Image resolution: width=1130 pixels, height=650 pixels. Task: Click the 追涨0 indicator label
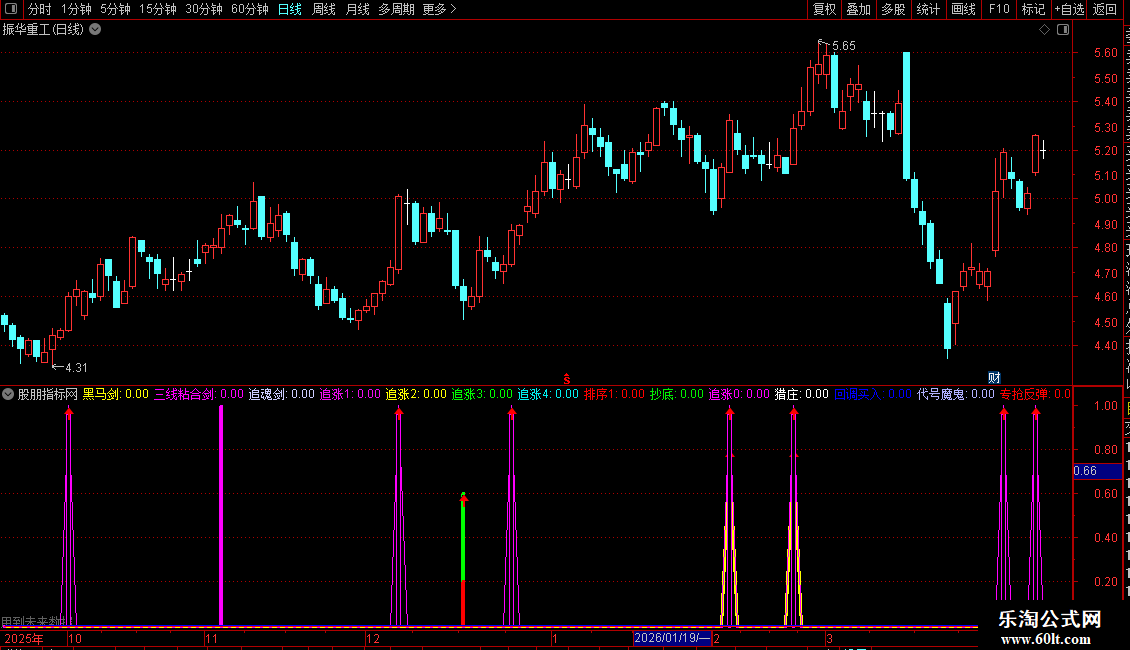(x=739, y=394)
